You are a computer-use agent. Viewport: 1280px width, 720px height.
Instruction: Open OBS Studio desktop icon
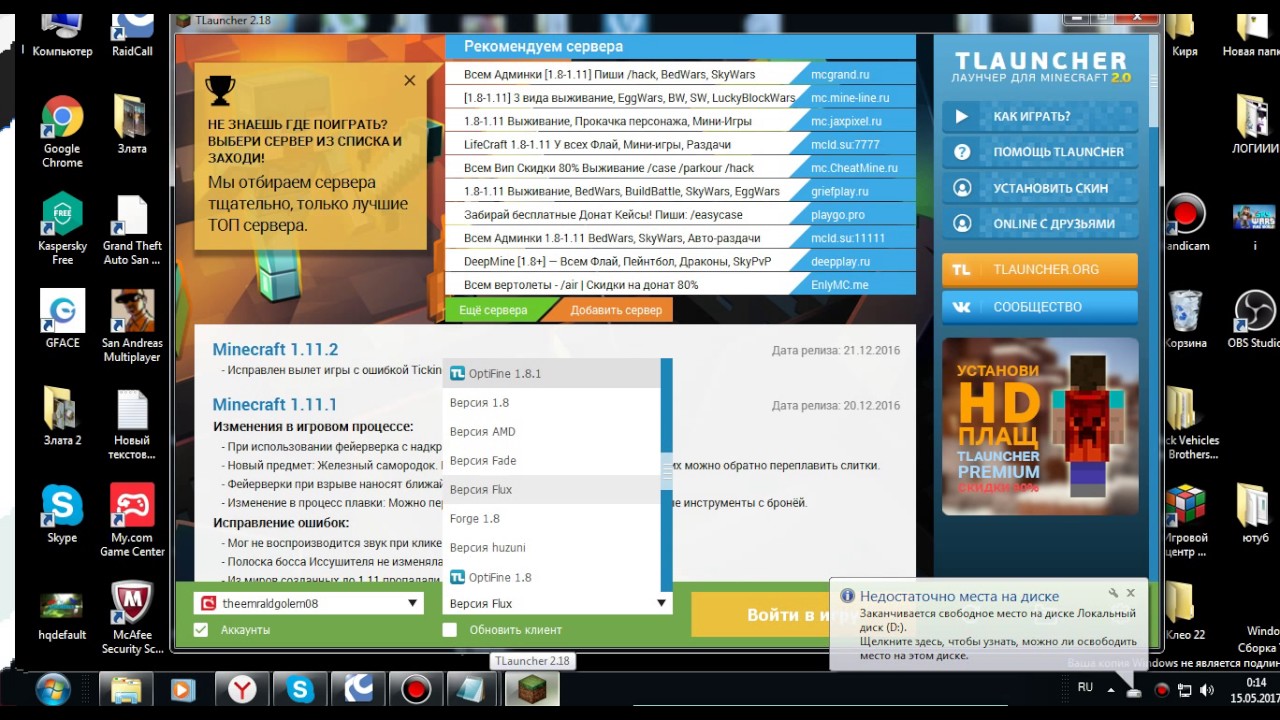tap(1254, 319)
